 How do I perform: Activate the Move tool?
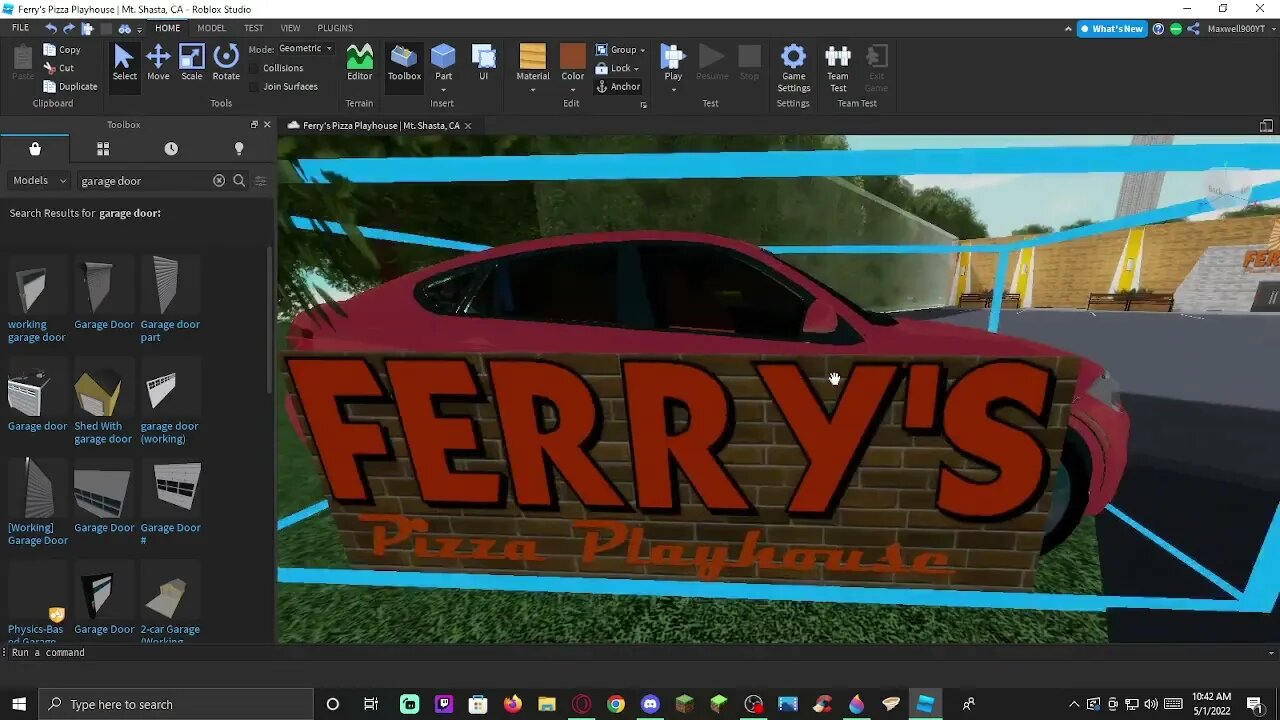pyautogui.click(x=158, y=62)
